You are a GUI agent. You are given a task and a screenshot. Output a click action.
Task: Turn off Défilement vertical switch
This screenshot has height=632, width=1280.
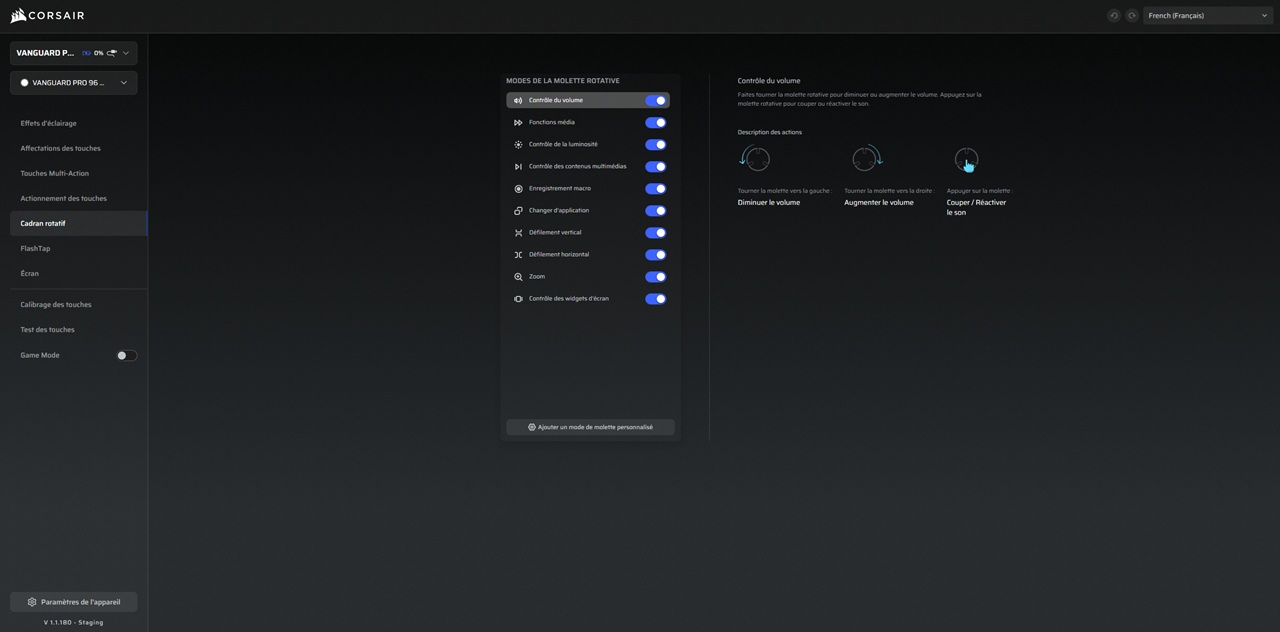(x=655, y=233)
